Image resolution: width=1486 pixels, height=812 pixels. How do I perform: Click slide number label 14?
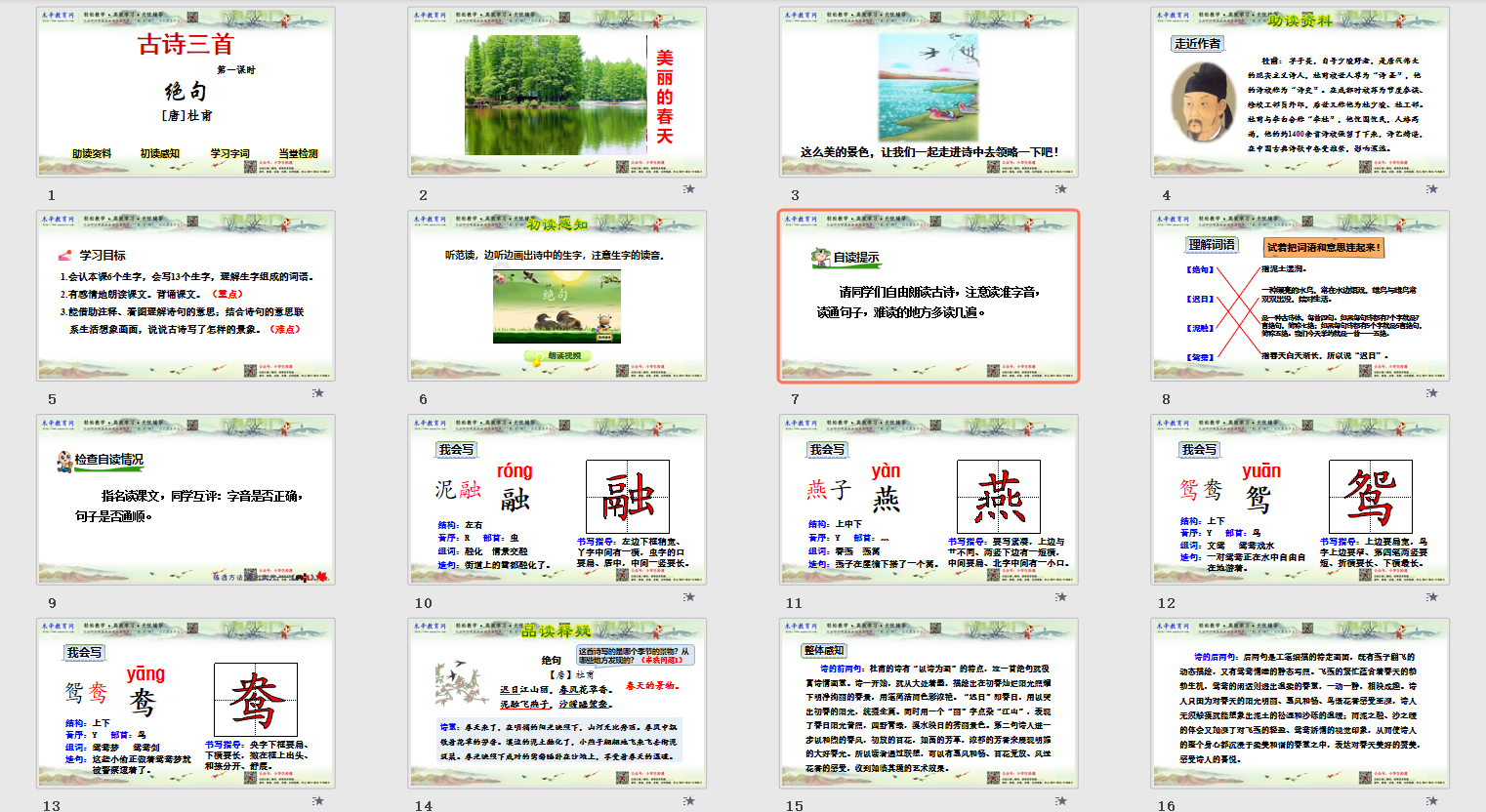click(424, 806)
